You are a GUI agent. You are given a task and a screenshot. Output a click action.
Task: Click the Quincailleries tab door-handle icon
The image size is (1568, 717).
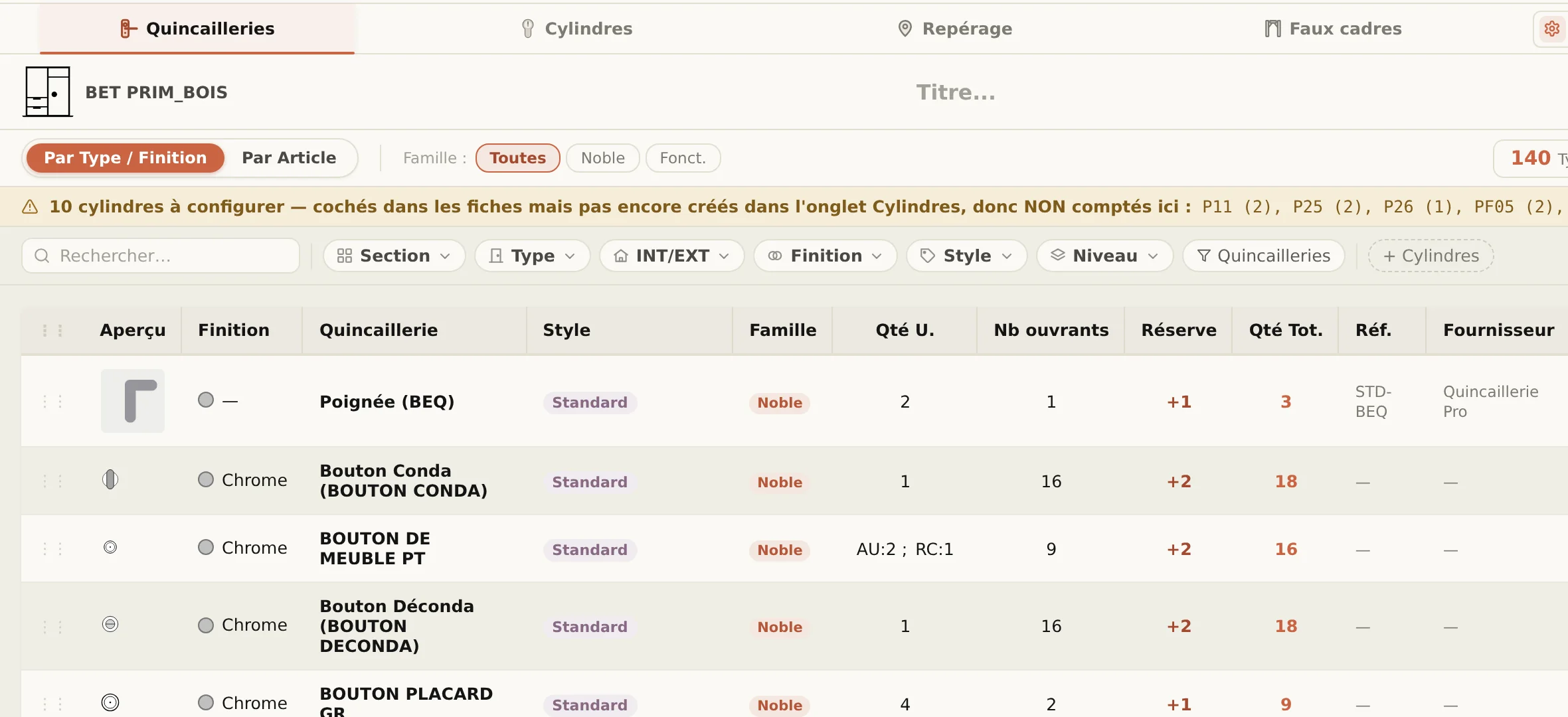[128, 29]
